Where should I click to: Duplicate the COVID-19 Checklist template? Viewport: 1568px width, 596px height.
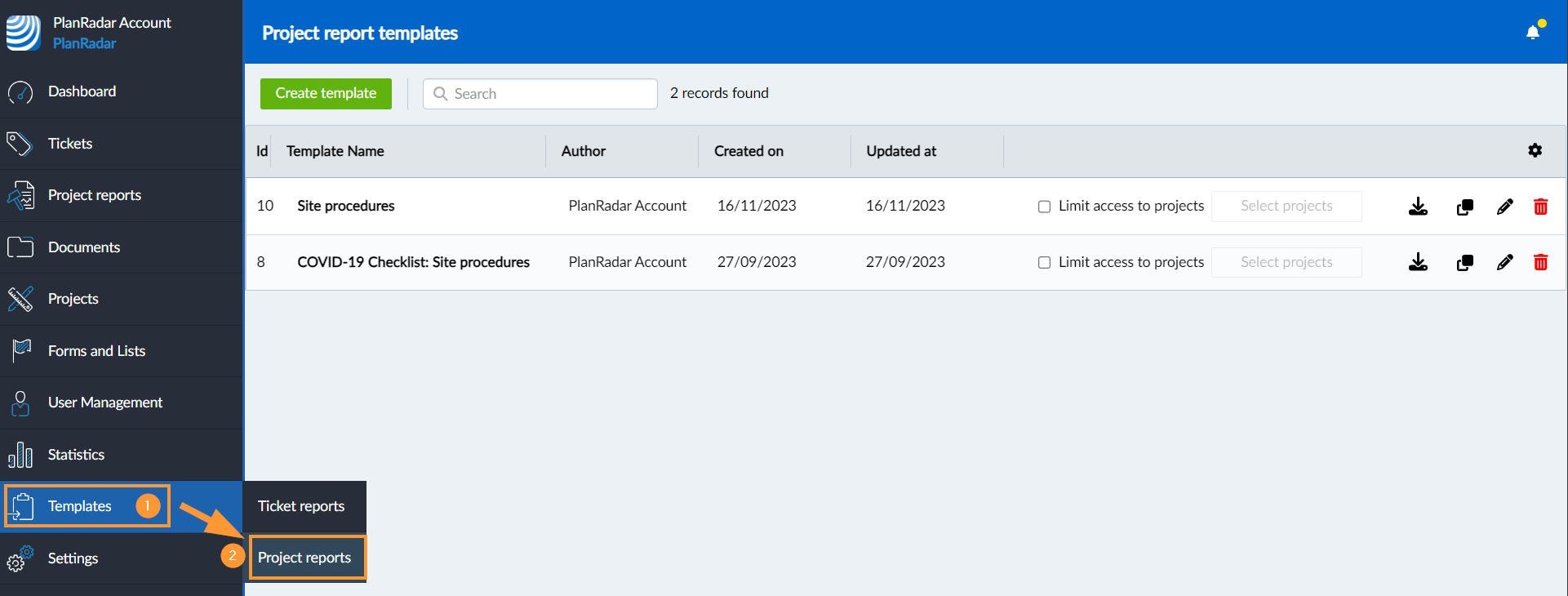(1464, 262)
